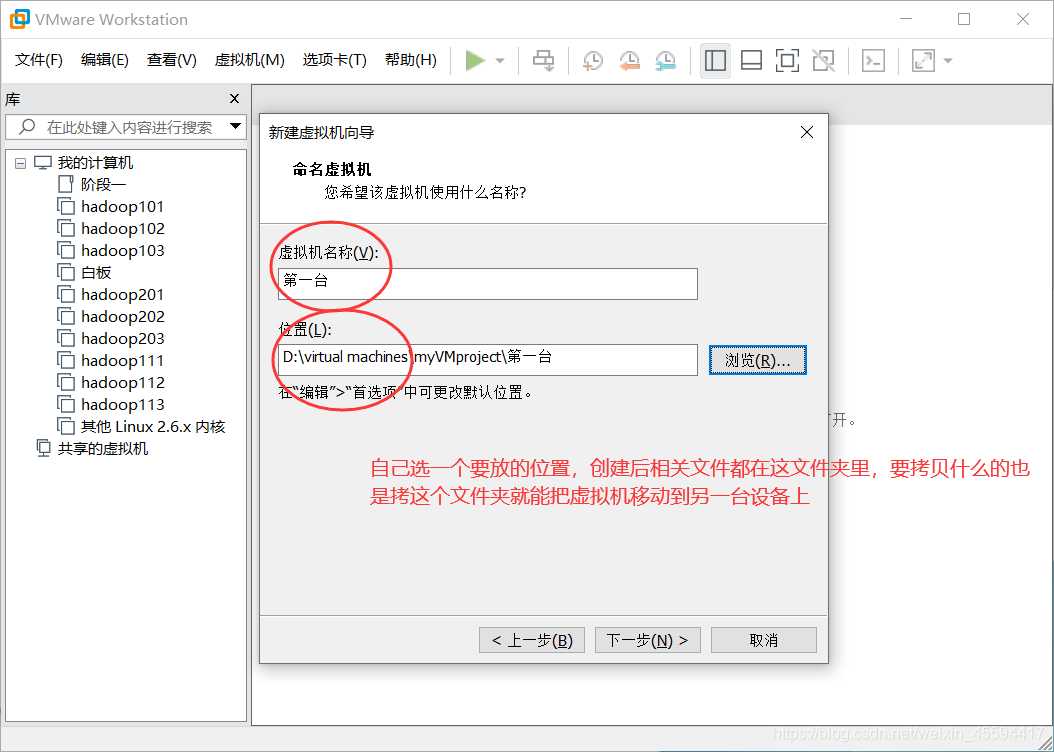Open the 选项卡(T) menu

point(334,60)
